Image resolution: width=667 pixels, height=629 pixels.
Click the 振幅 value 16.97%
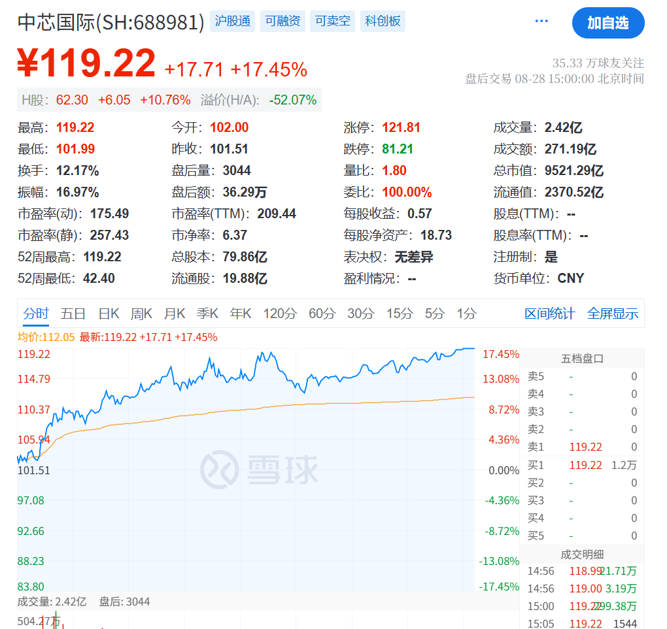point(77,192)
